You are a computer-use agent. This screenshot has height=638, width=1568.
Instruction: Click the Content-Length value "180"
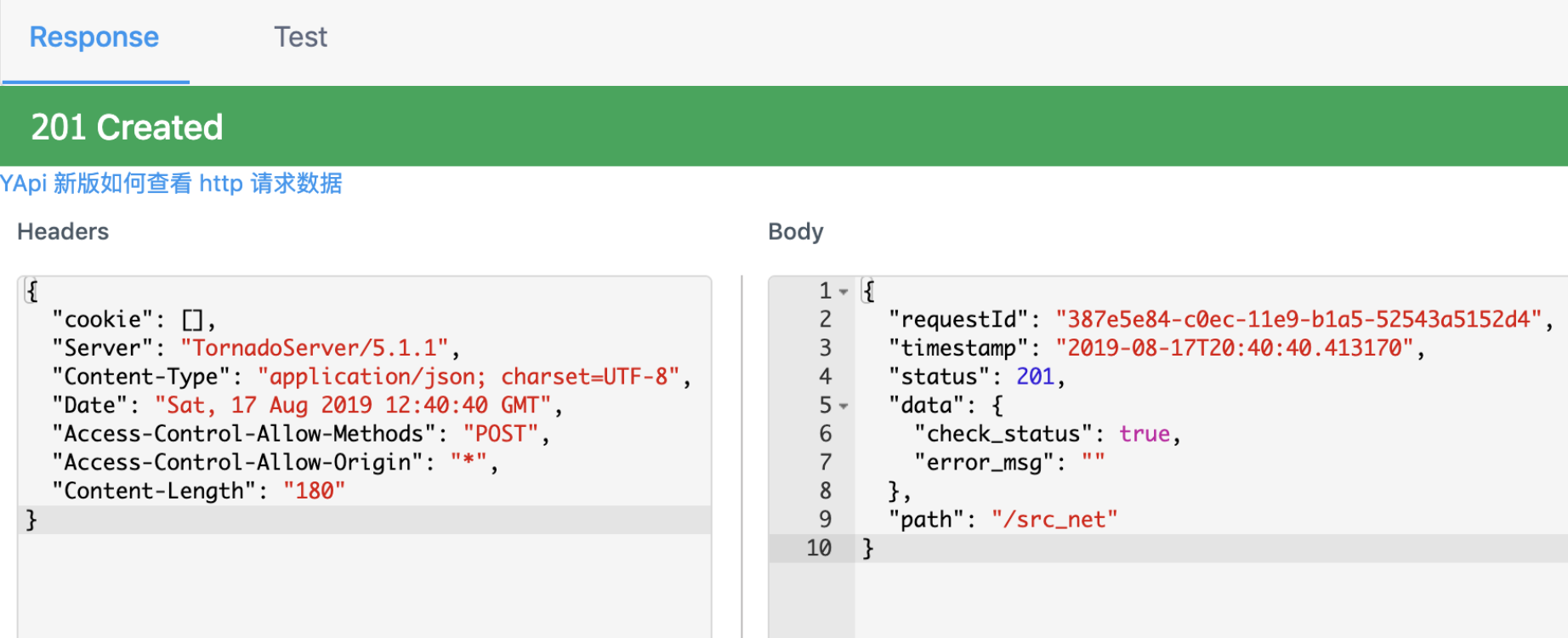(314, 492)
